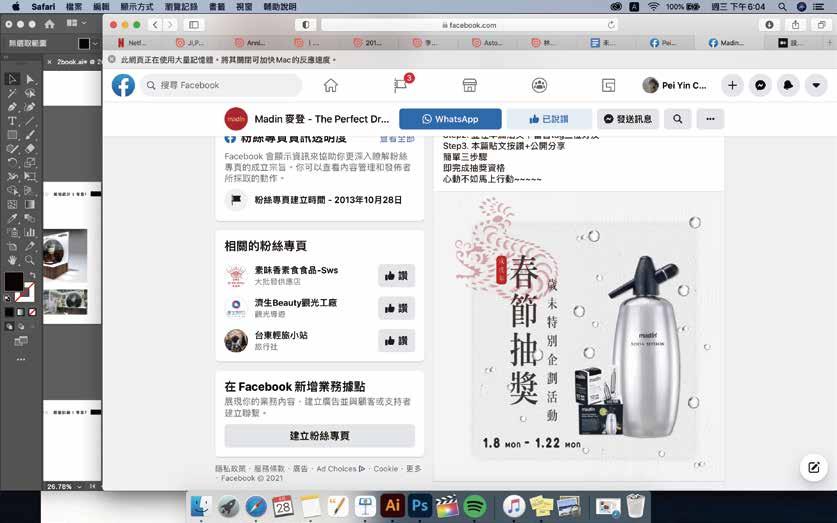Viewport: 837px width, 523px height.
Task: Click 發送訊息 message button
Action: point(628,119)
